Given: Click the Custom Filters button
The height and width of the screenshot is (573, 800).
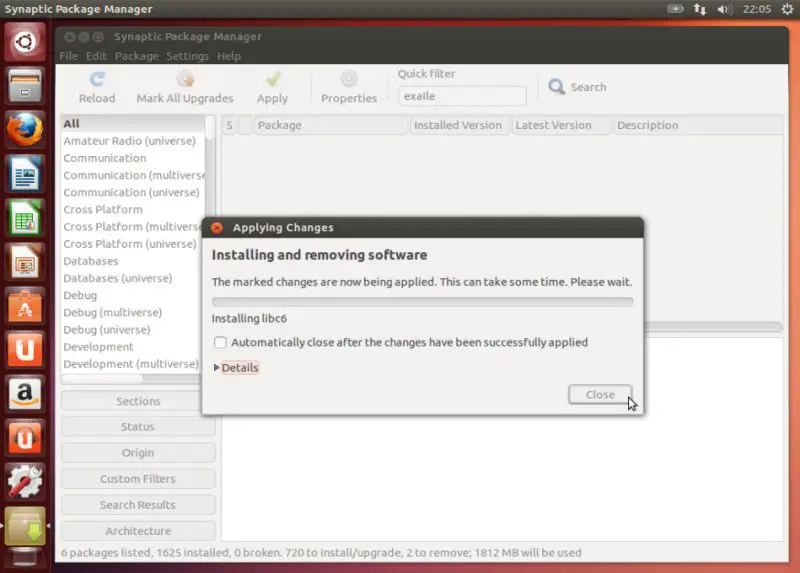Looking at the screenshot, I should click(x=138, y=479).
